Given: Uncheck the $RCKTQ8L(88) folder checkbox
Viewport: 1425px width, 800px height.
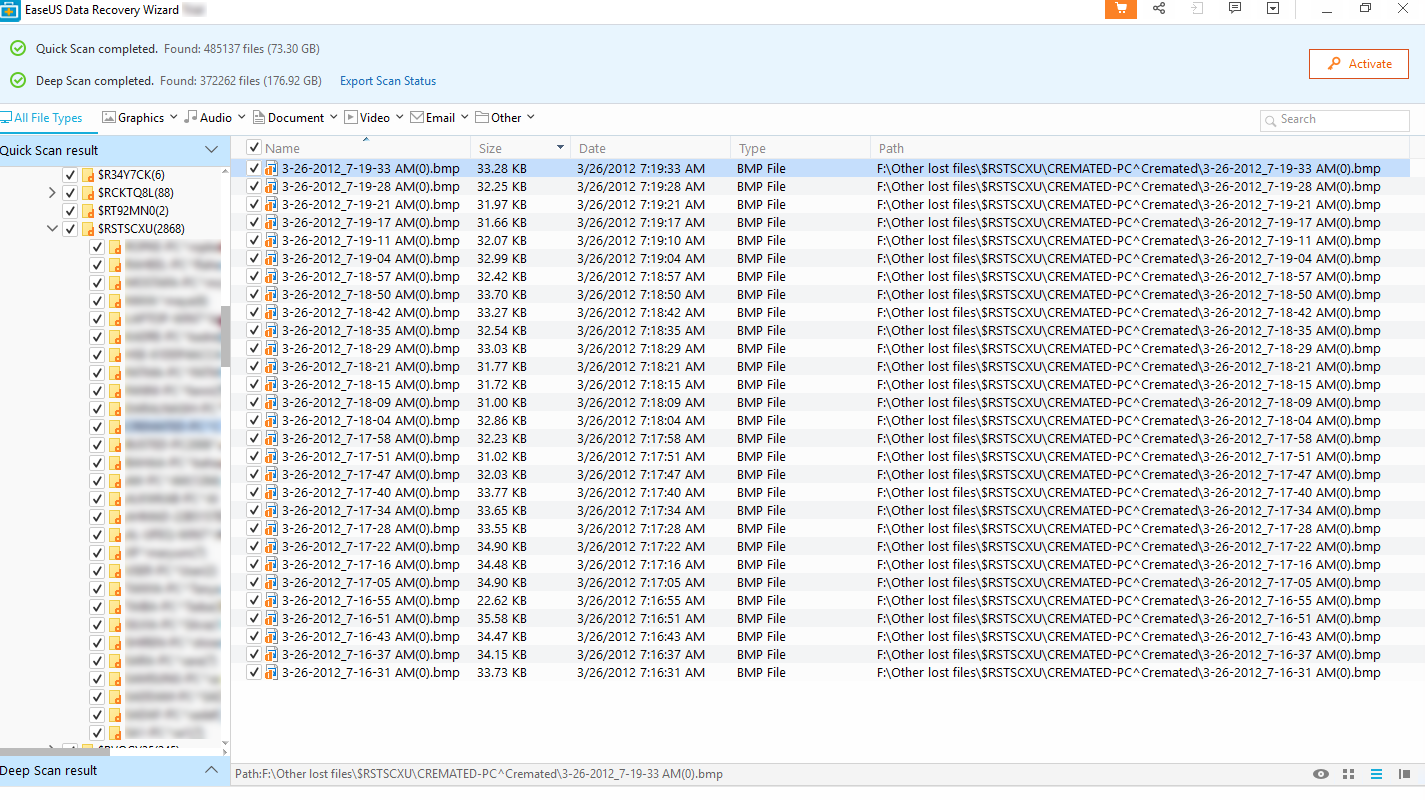Looking at the screenshot, I should pyautogui.click(x=70, y=193).
